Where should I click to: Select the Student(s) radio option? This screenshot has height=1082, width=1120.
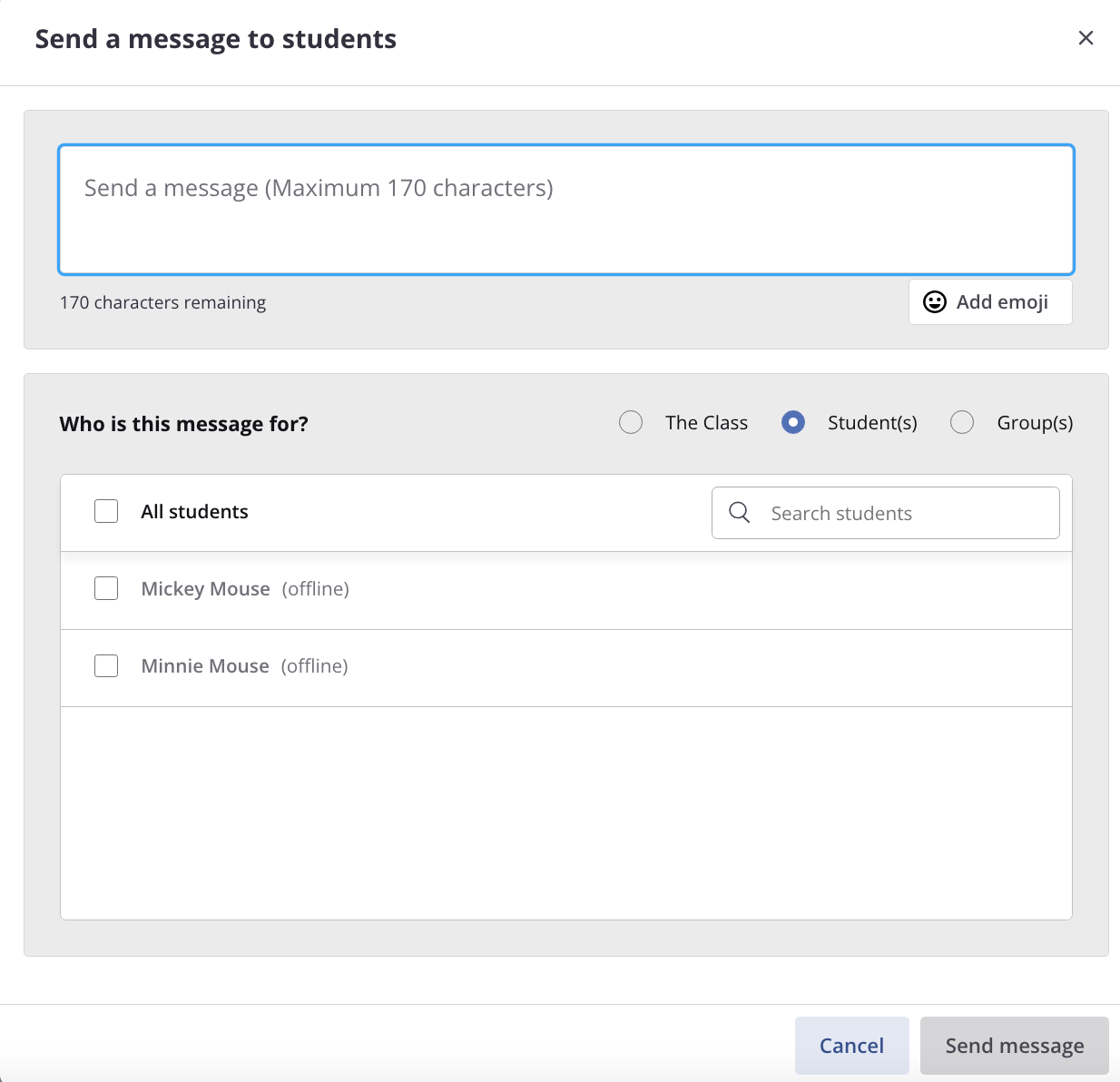point(793,422)
